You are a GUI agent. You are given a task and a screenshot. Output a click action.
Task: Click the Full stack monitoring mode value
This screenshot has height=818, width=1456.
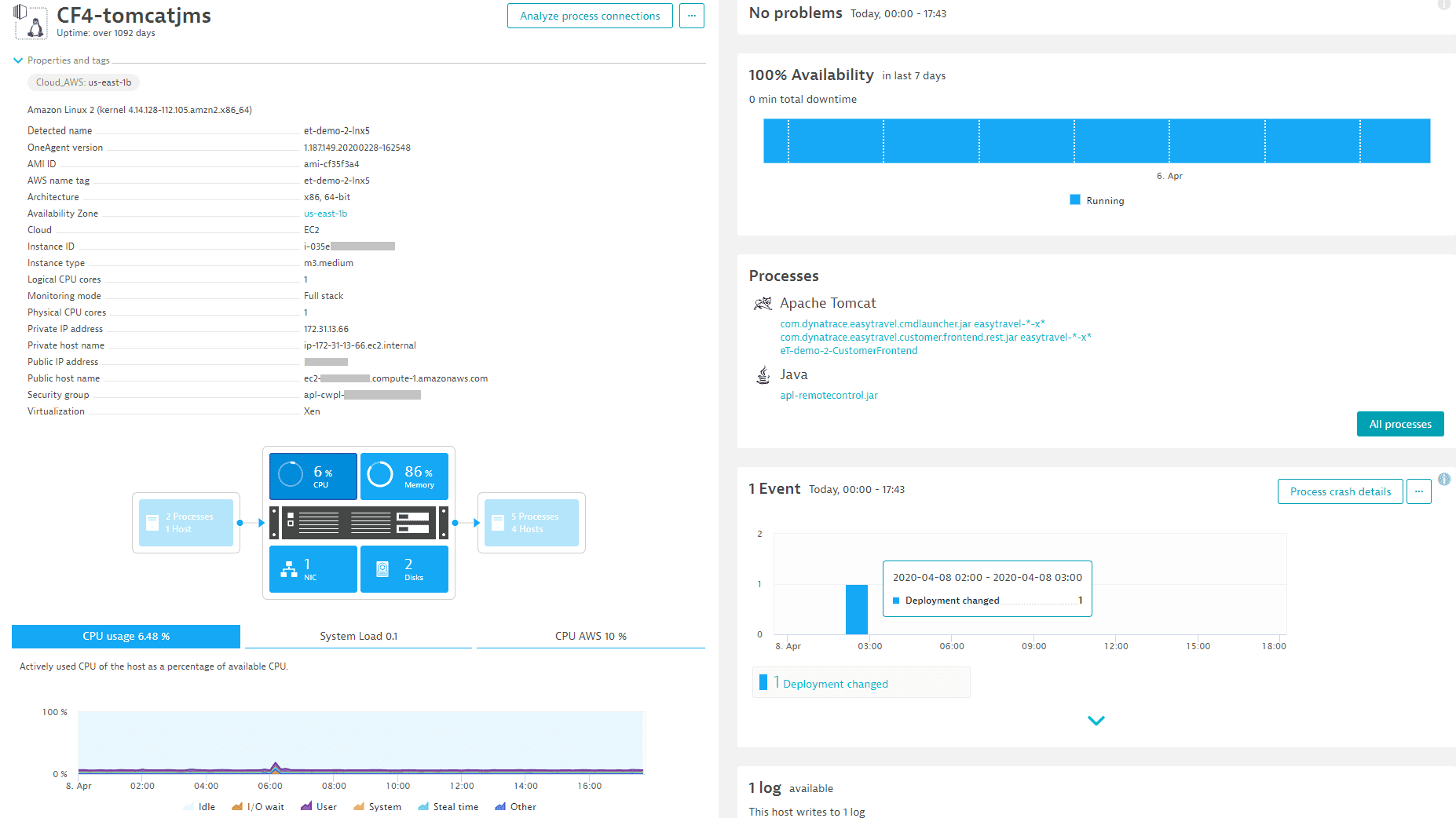(x=324, y=296)
